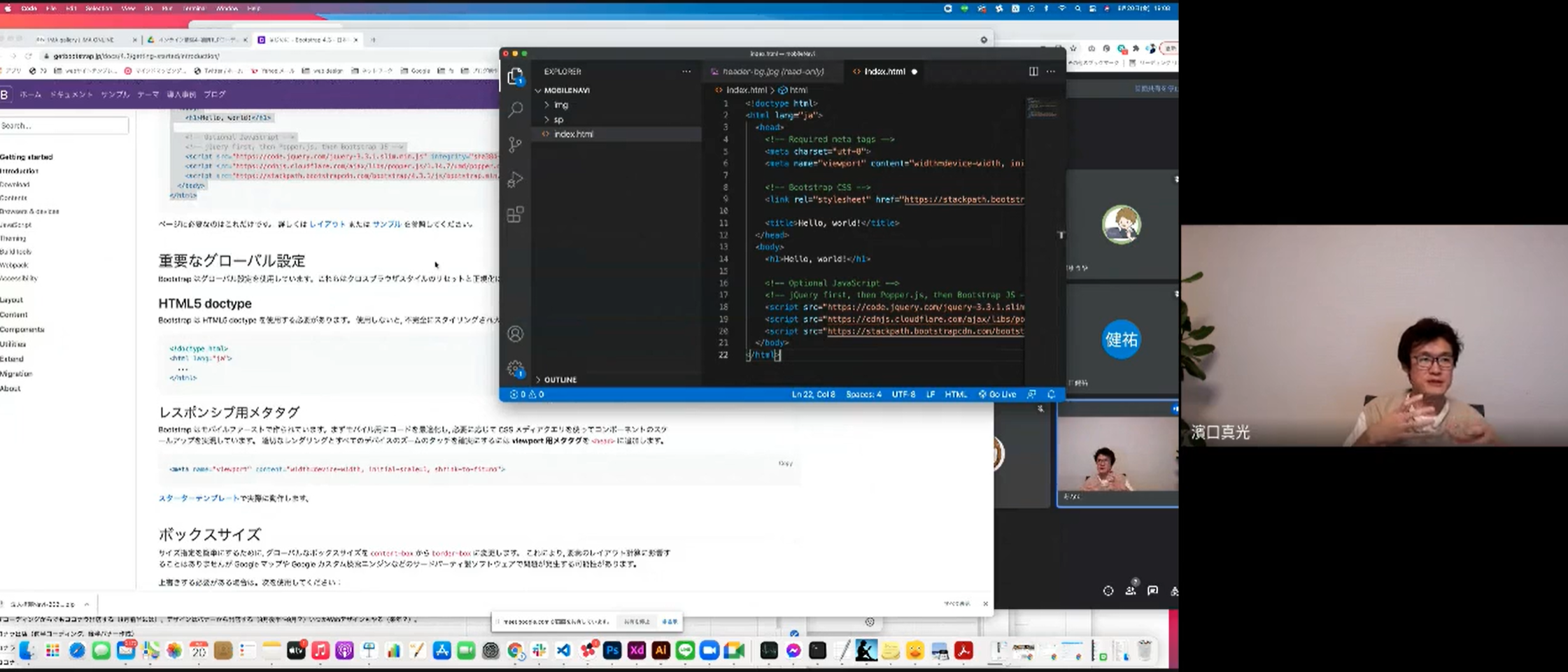This screenshot has height=672, width=1568.
Task: Click the UTF-8 encoding status entry
Action: pos(903,394)
